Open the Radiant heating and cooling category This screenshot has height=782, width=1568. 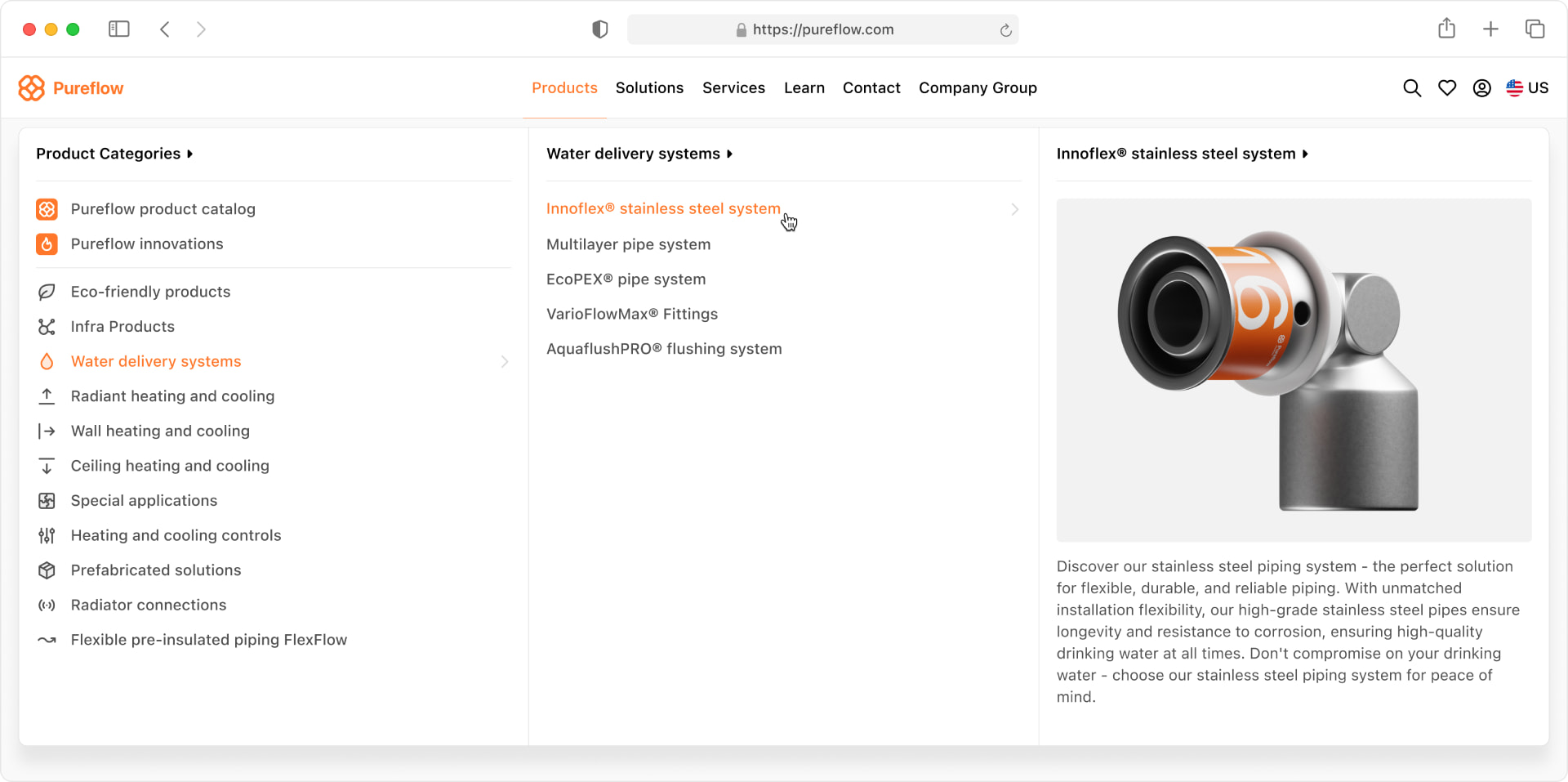coord(172,396)
